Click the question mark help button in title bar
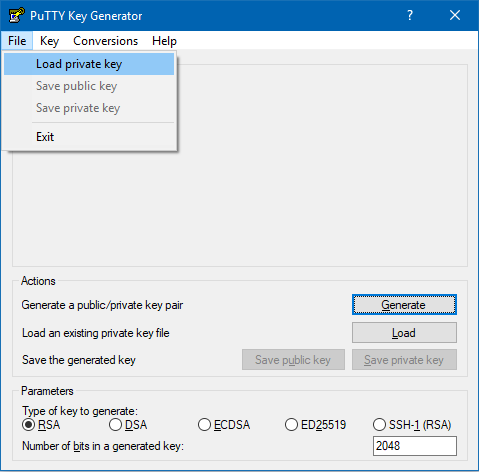 pos(410,15)
